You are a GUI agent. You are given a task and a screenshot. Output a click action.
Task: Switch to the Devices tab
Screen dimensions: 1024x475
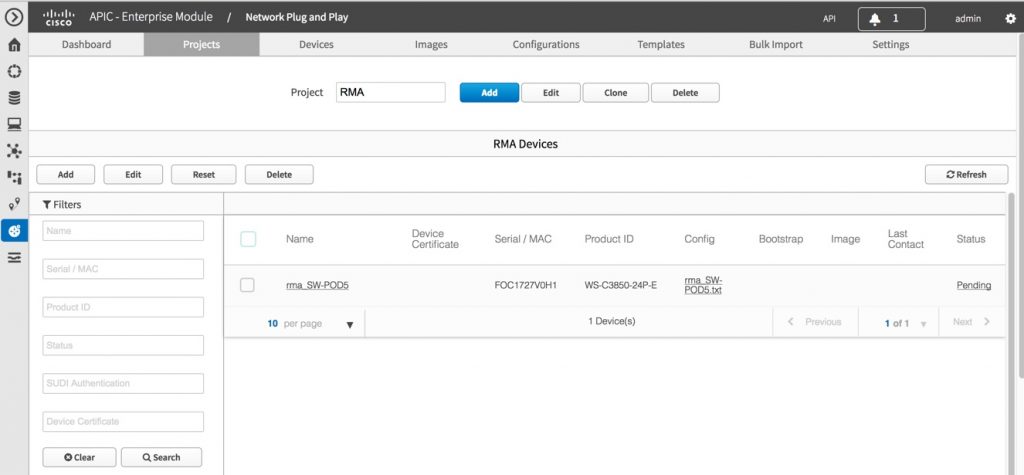point(316,44)
